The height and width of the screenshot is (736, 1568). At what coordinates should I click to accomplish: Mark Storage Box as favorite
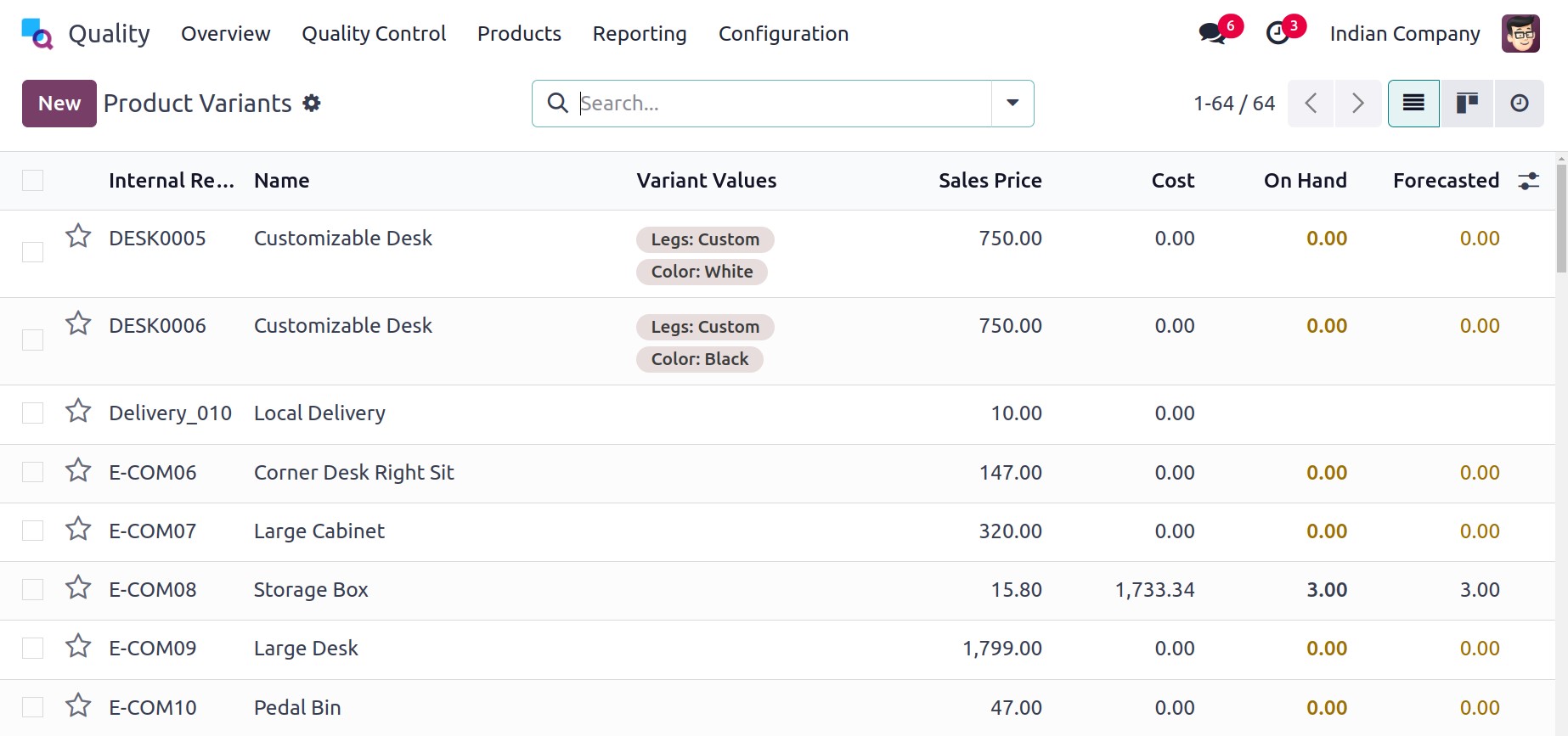pyautogui.click(x=78, y=587)
